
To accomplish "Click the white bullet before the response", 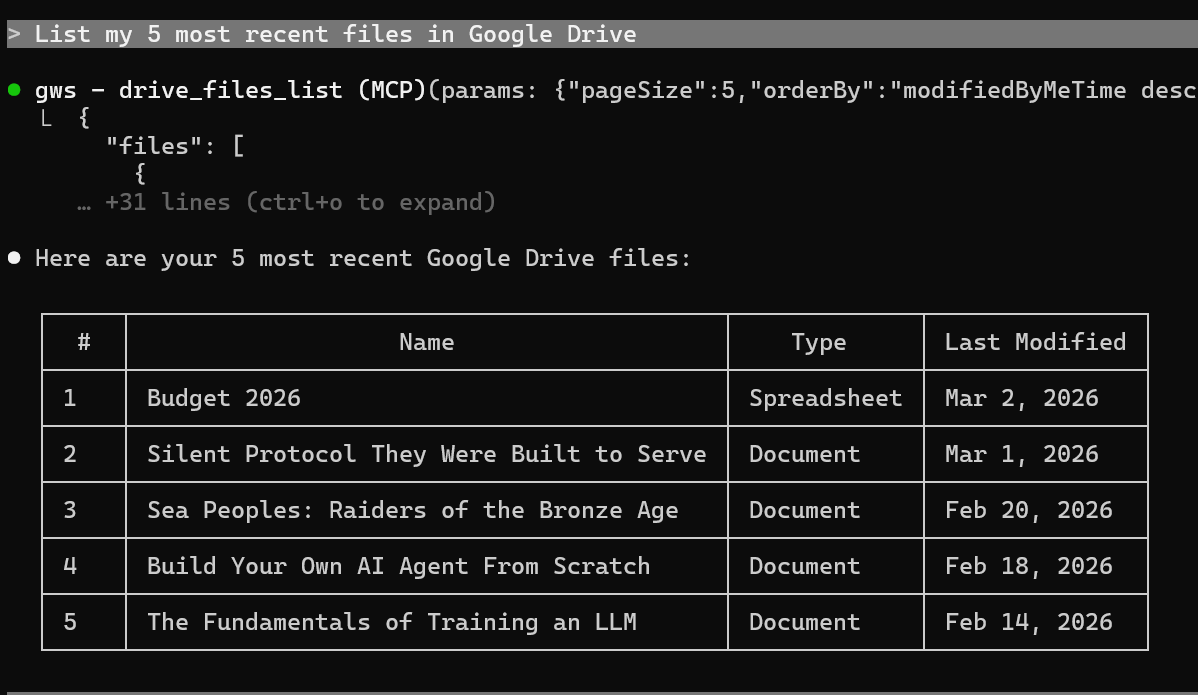I will (14, 258).
